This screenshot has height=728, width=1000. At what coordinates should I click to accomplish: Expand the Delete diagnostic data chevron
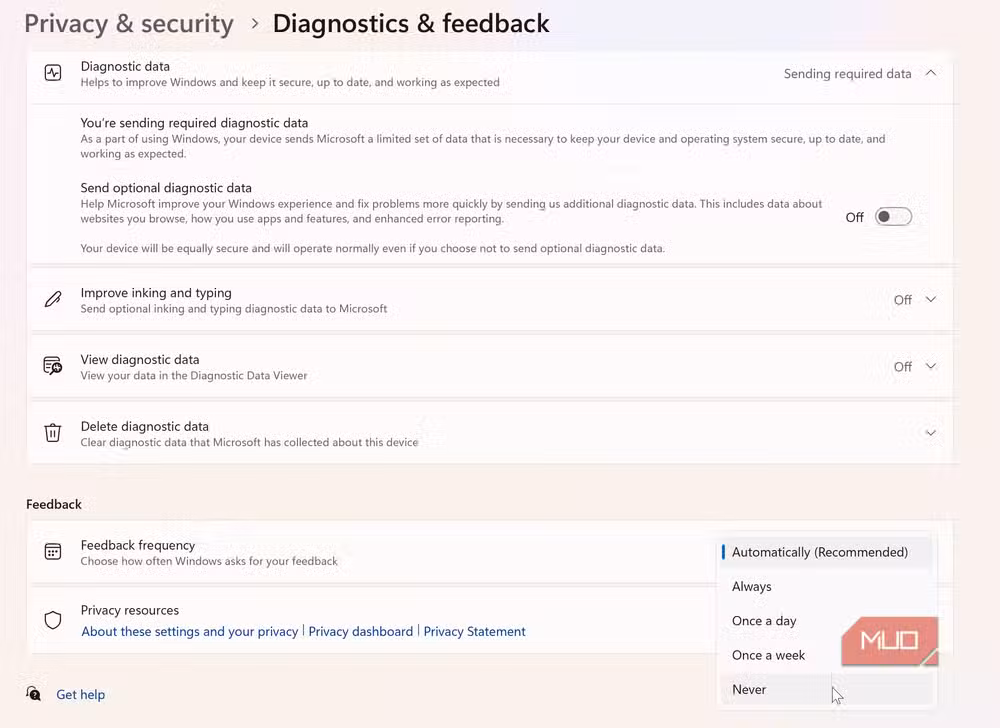(x=931, y=433)
